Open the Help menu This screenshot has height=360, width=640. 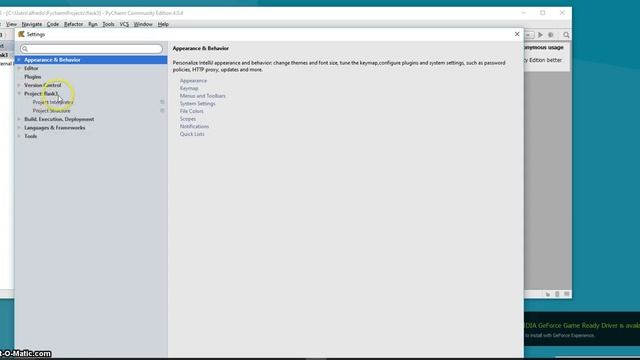point(163,24)
